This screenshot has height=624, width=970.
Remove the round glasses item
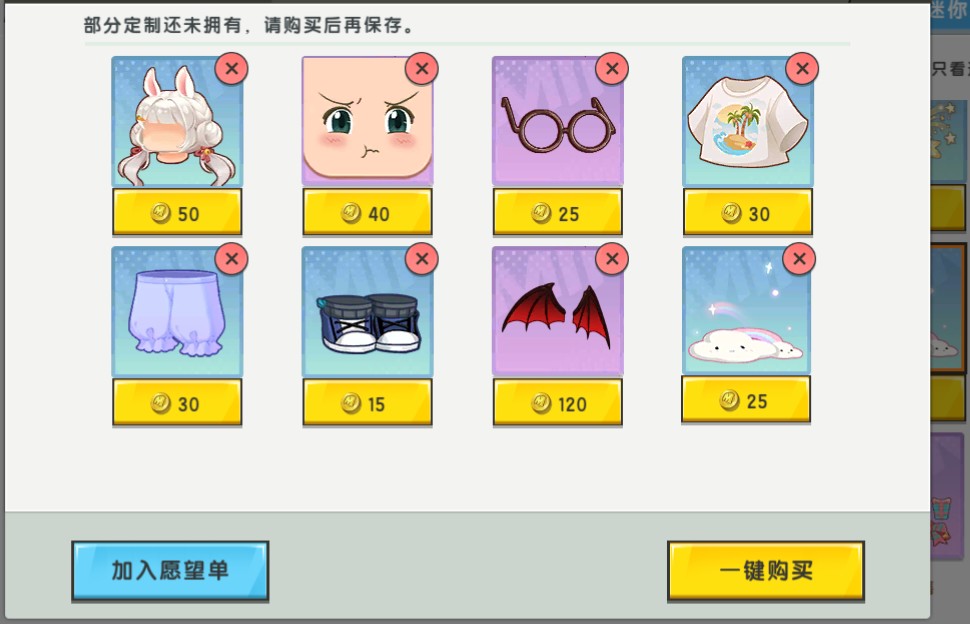tap(612, 69)
